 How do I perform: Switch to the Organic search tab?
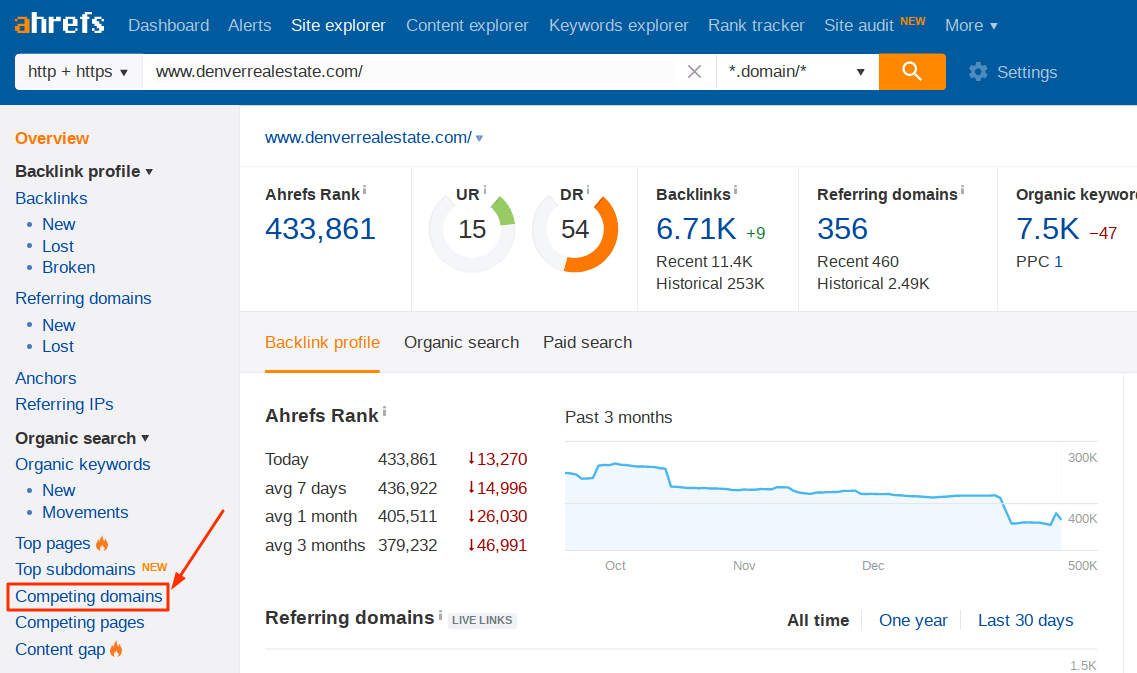pos(461,342)
